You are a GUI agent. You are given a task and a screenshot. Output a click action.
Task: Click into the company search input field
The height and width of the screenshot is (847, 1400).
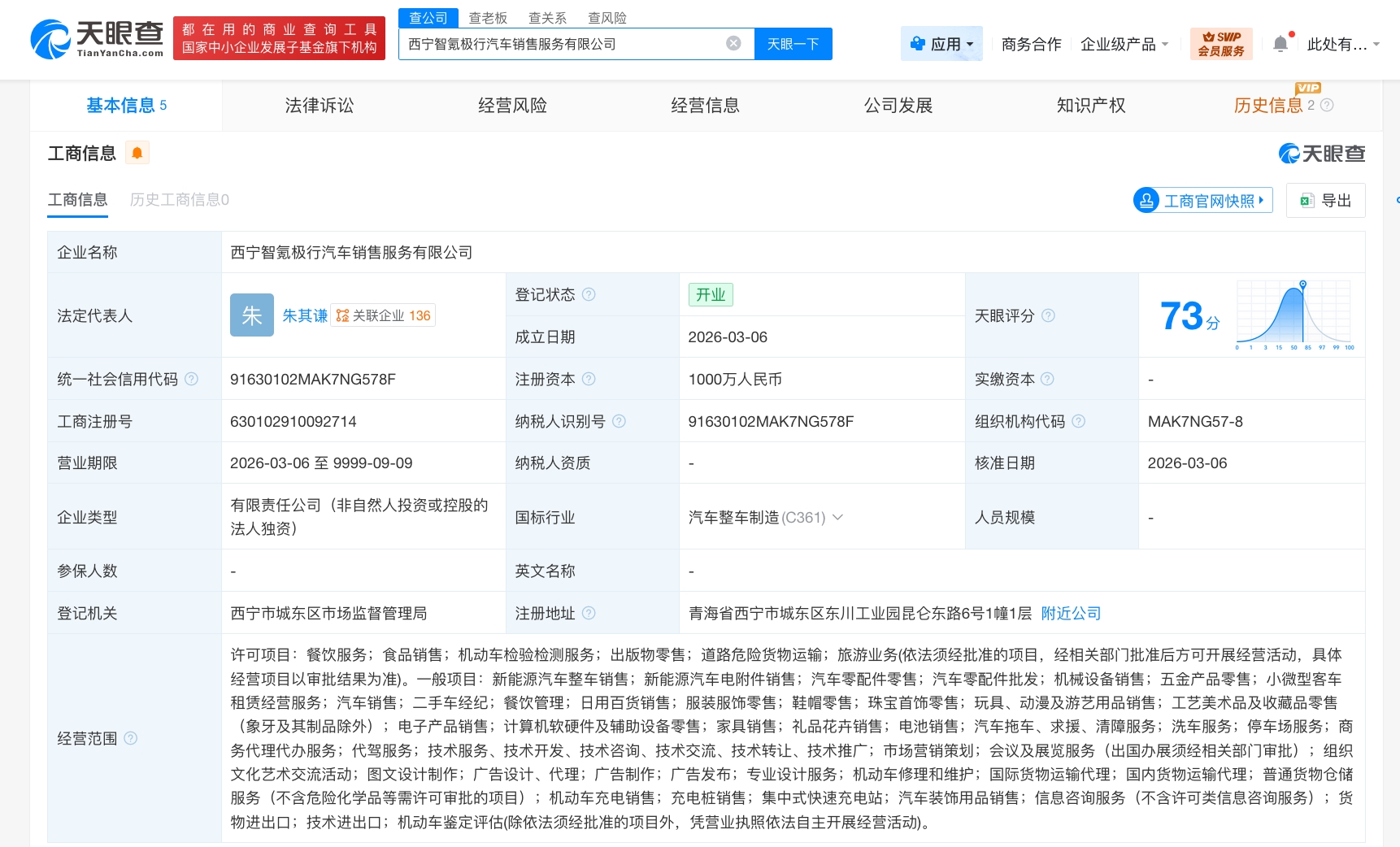click(561, 44)
